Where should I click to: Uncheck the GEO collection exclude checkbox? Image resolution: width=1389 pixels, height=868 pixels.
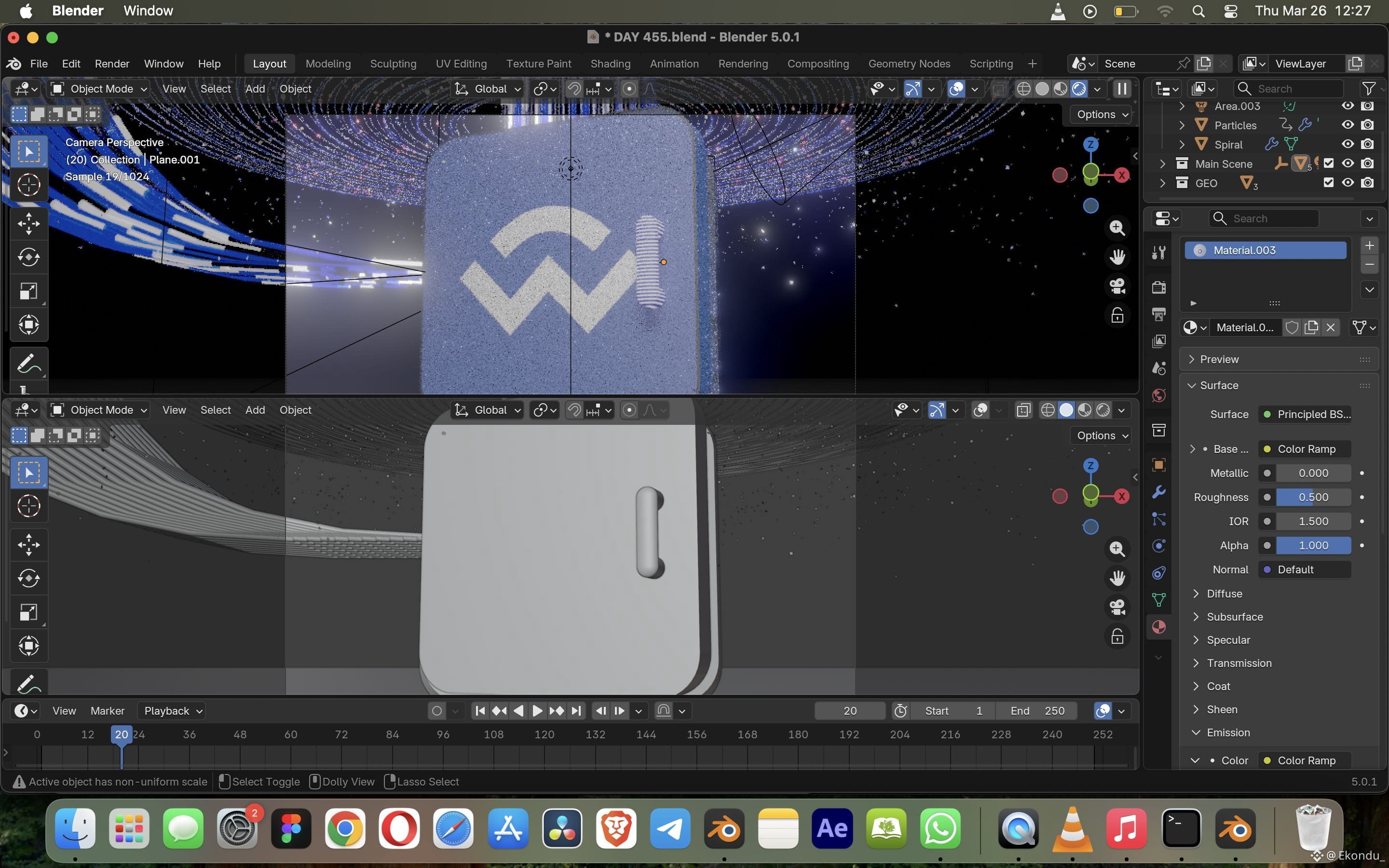1328,183
